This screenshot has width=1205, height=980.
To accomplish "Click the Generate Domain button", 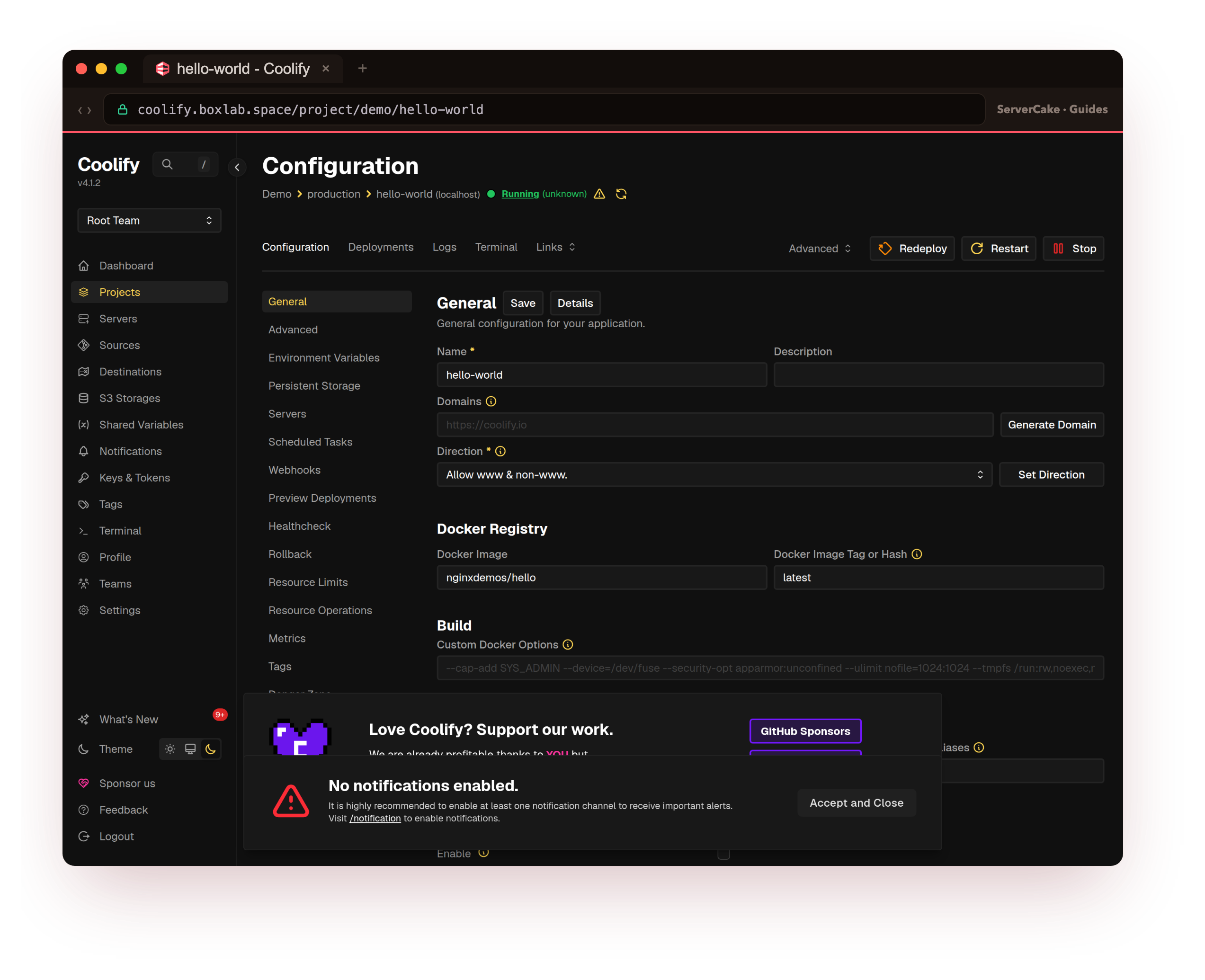I will point(1052,425).
